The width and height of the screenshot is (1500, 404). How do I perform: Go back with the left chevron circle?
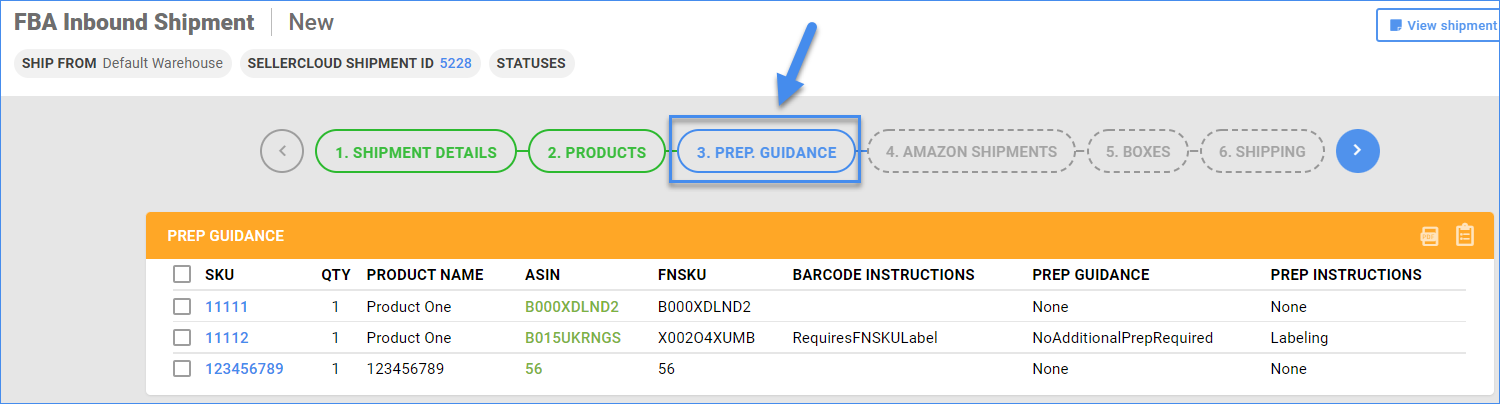[x=282, y=152]
